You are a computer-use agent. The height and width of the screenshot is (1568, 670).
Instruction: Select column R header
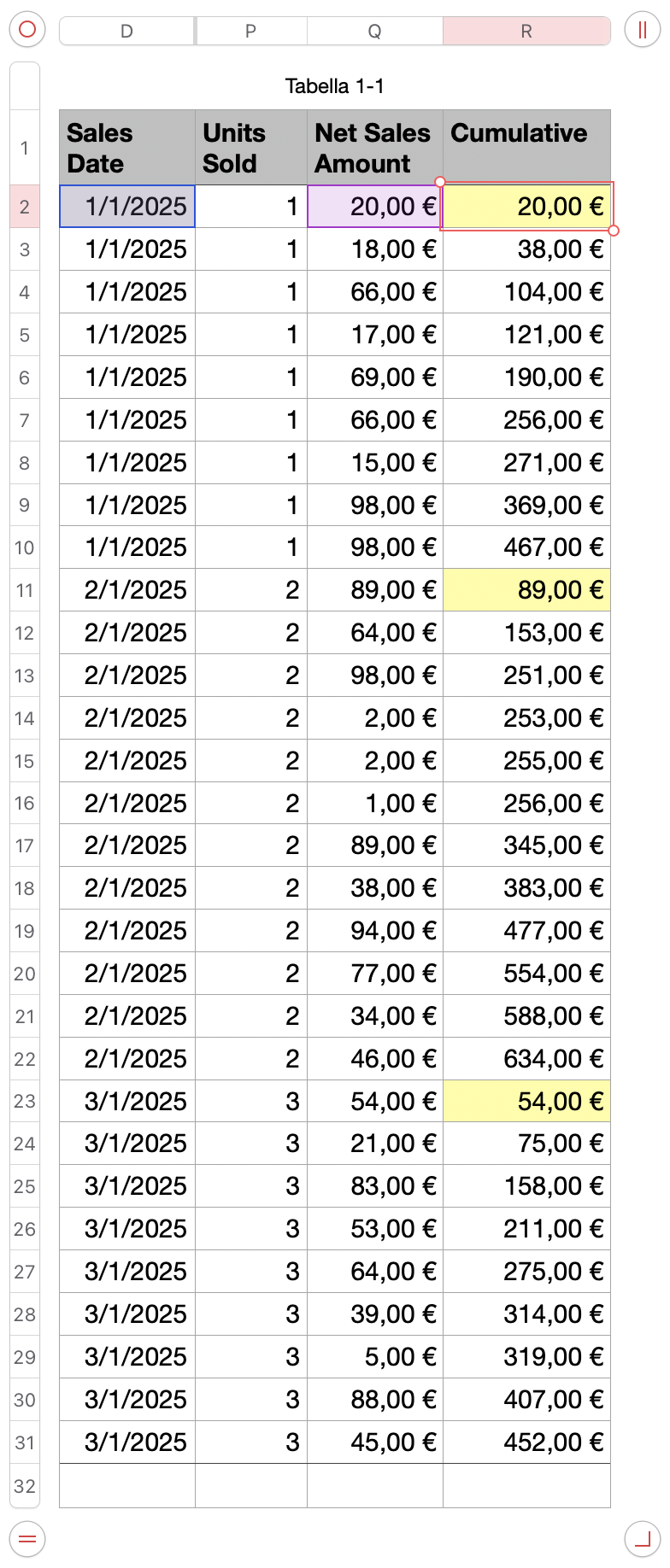pyautogui.click(x=526, y=32)
